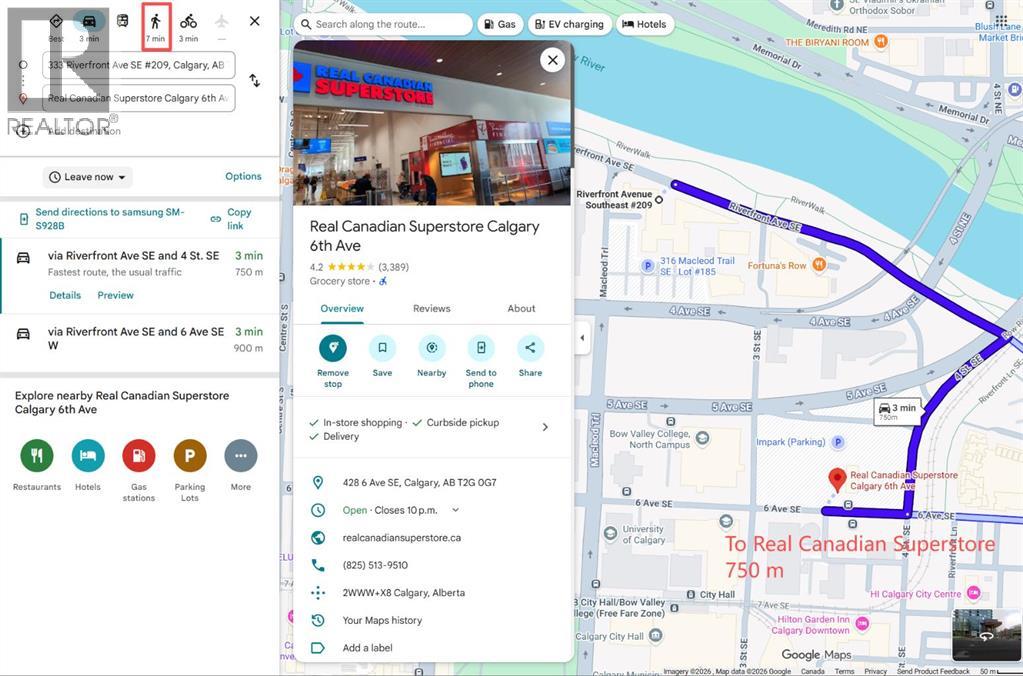
Task: Expand service options chevron
Action: coord(545,427)
